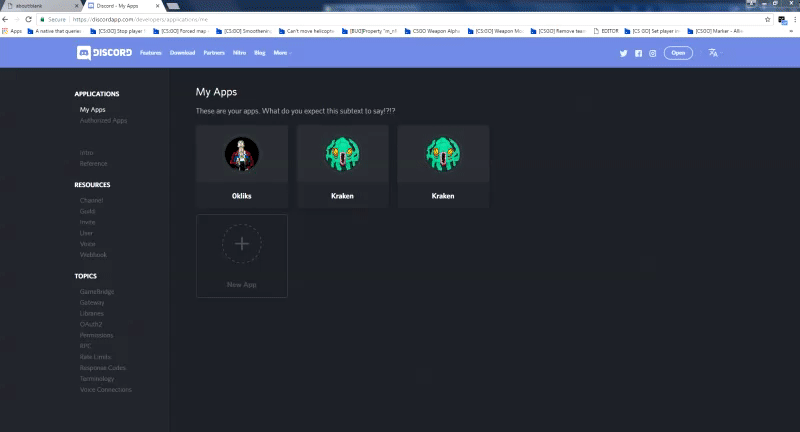Open the Kraken app card beside Okliks
Image resolution: width=800 pixels, height=432 pixels.
click(342, 166)
